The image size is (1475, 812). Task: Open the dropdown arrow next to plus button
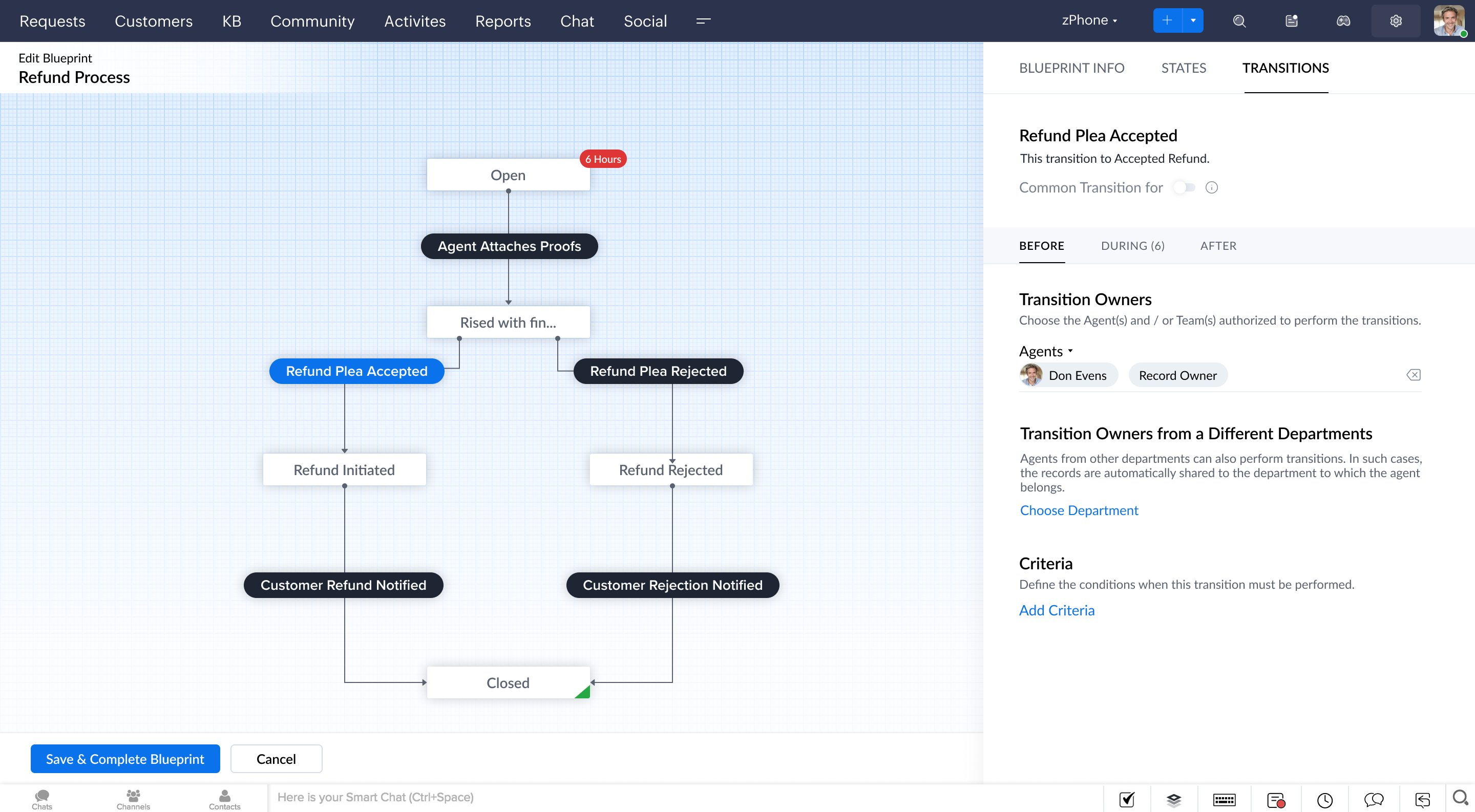click(1193, 20)
